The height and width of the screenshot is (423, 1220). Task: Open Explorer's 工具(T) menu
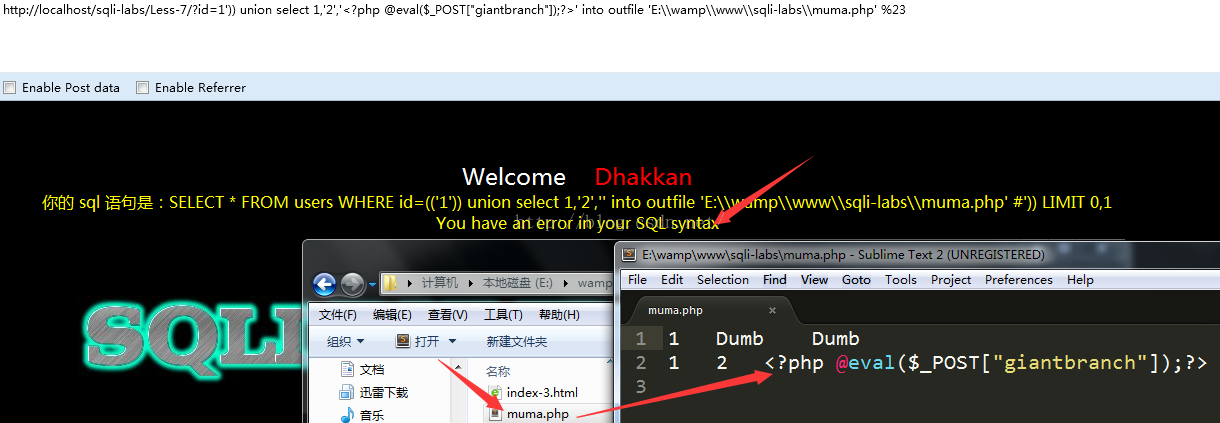point(503,315)
